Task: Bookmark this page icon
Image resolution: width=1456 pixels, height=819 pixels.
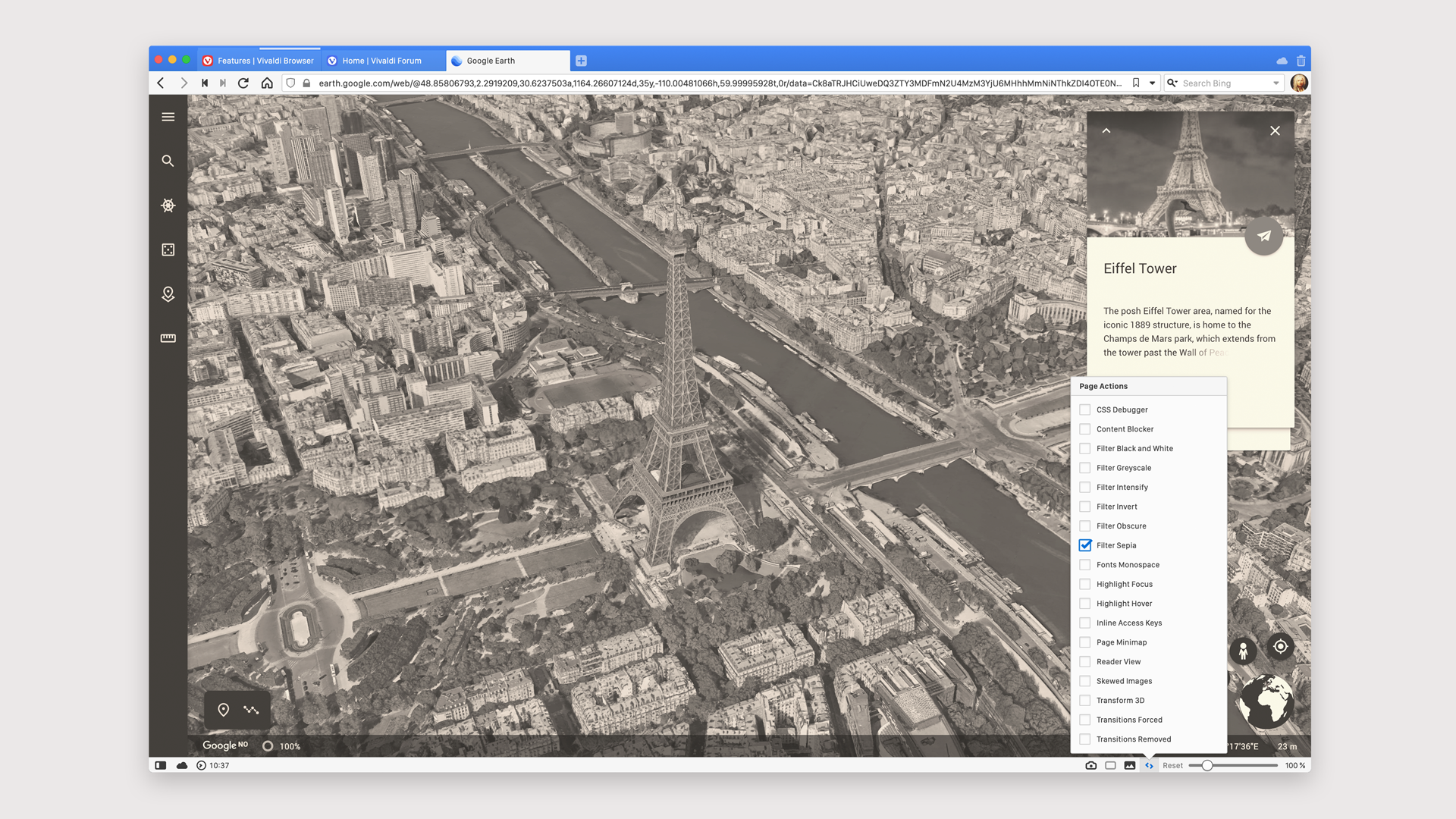Action: [1136, 83]
